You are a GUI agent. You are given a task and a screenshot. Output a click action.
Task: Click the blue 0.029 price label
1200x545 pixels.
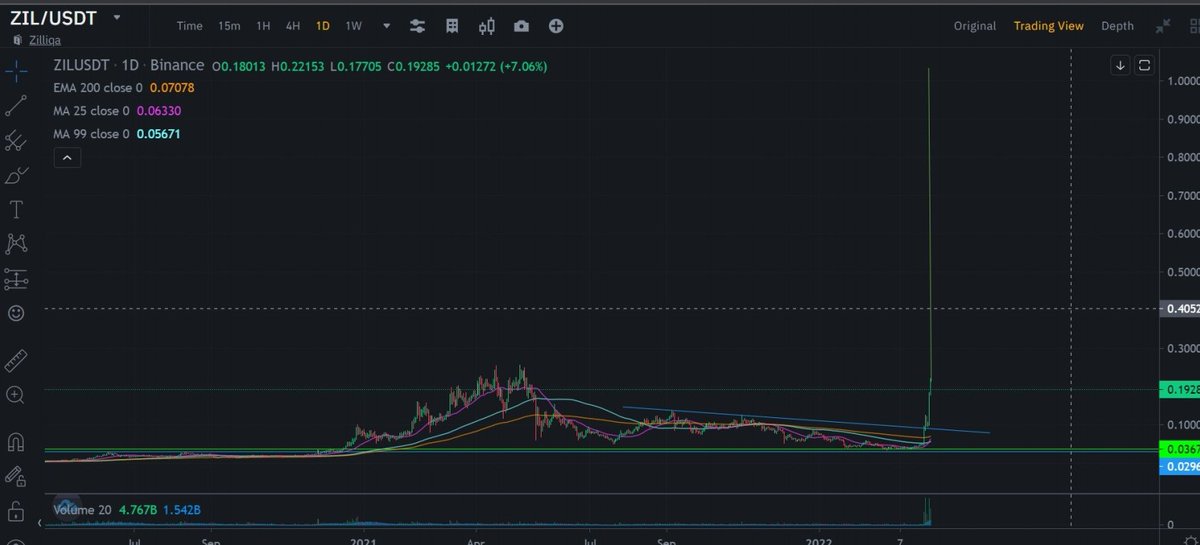(x=1180, y=466)
